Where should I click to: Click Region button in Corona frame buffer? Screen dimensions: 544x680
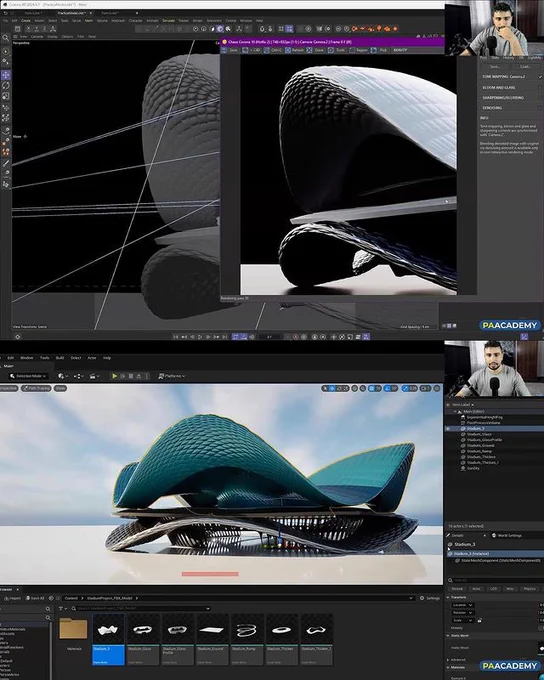[358, 50]
